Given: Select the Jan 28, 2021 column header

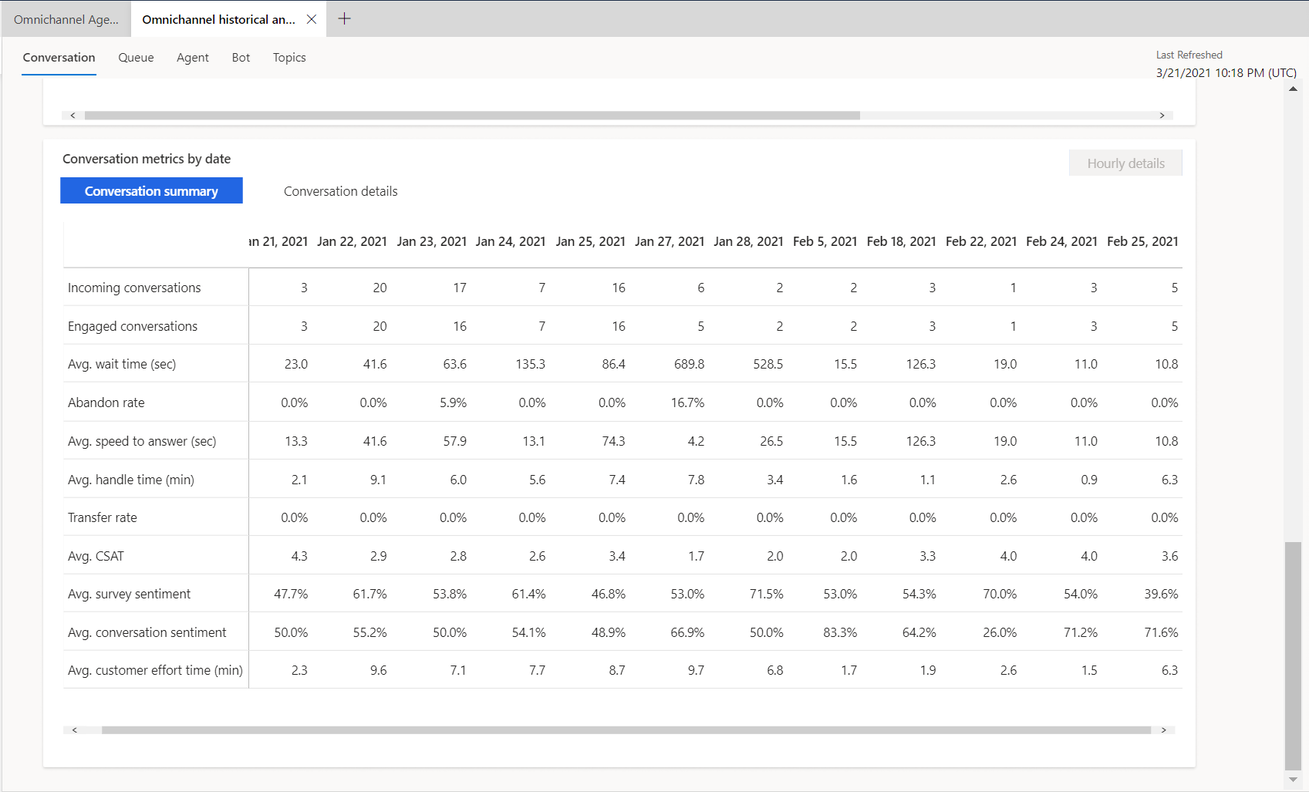Looking at the screenshot, I should click(x=748, y=241).
